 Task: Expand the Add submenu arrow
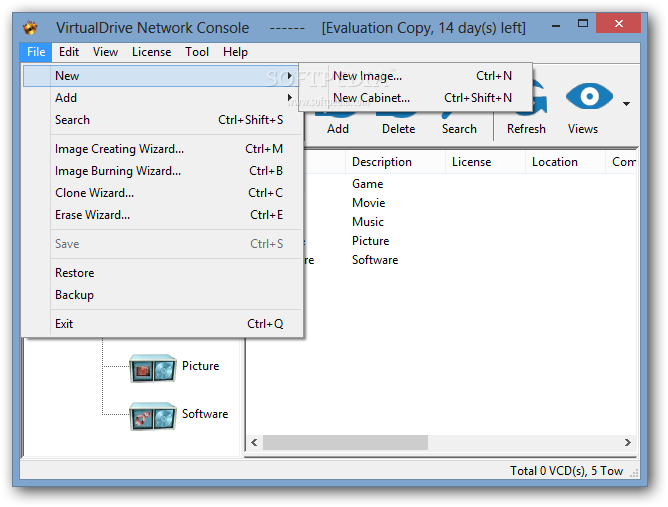tap(290, 98)
